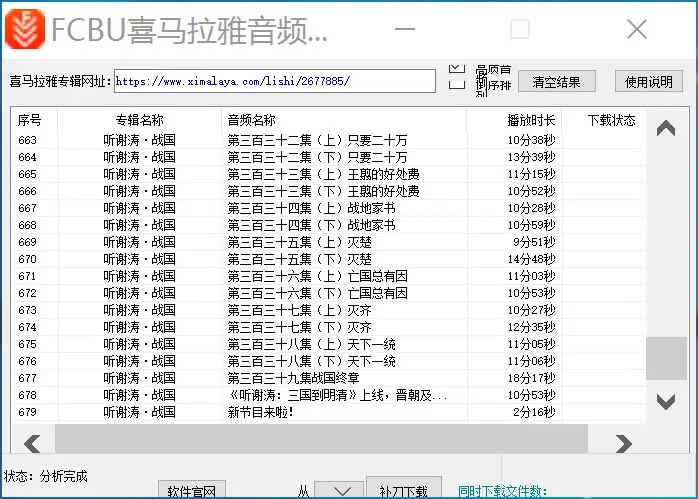
Task: Open the 从 start-number dropdown
Action: tap(339, 490)
